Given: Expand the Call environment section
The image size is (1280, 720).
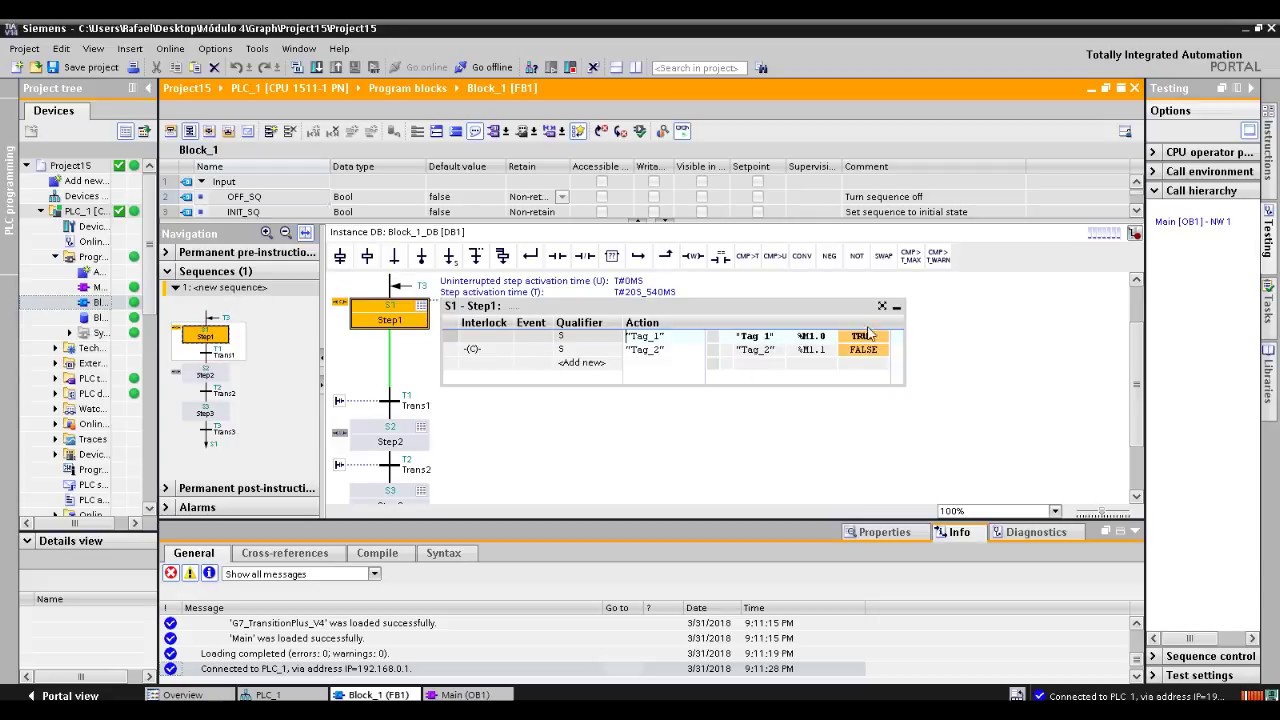Looking at the screenshot, I should pyautogui.click(x=1153, y=171).
